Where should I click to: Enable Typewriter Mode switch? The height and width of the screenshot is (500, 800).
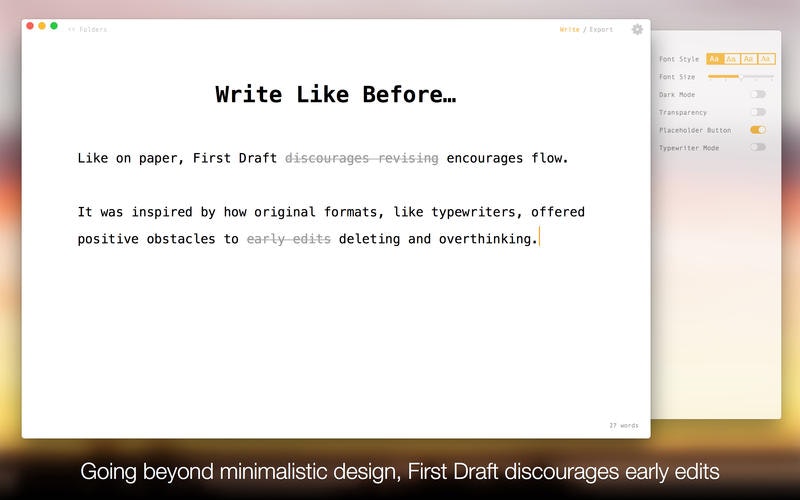click(758, 147)
